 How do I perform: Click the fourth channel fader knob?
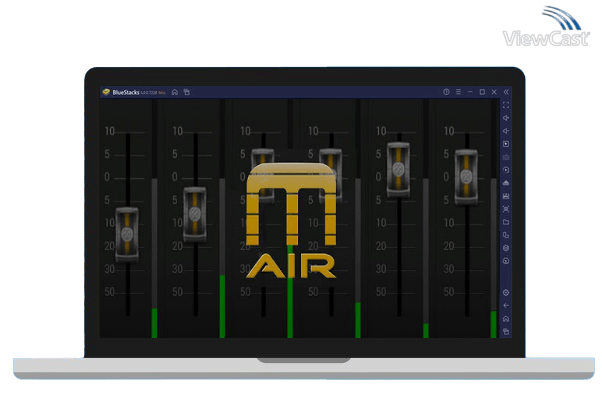click(x=331, y=176)
